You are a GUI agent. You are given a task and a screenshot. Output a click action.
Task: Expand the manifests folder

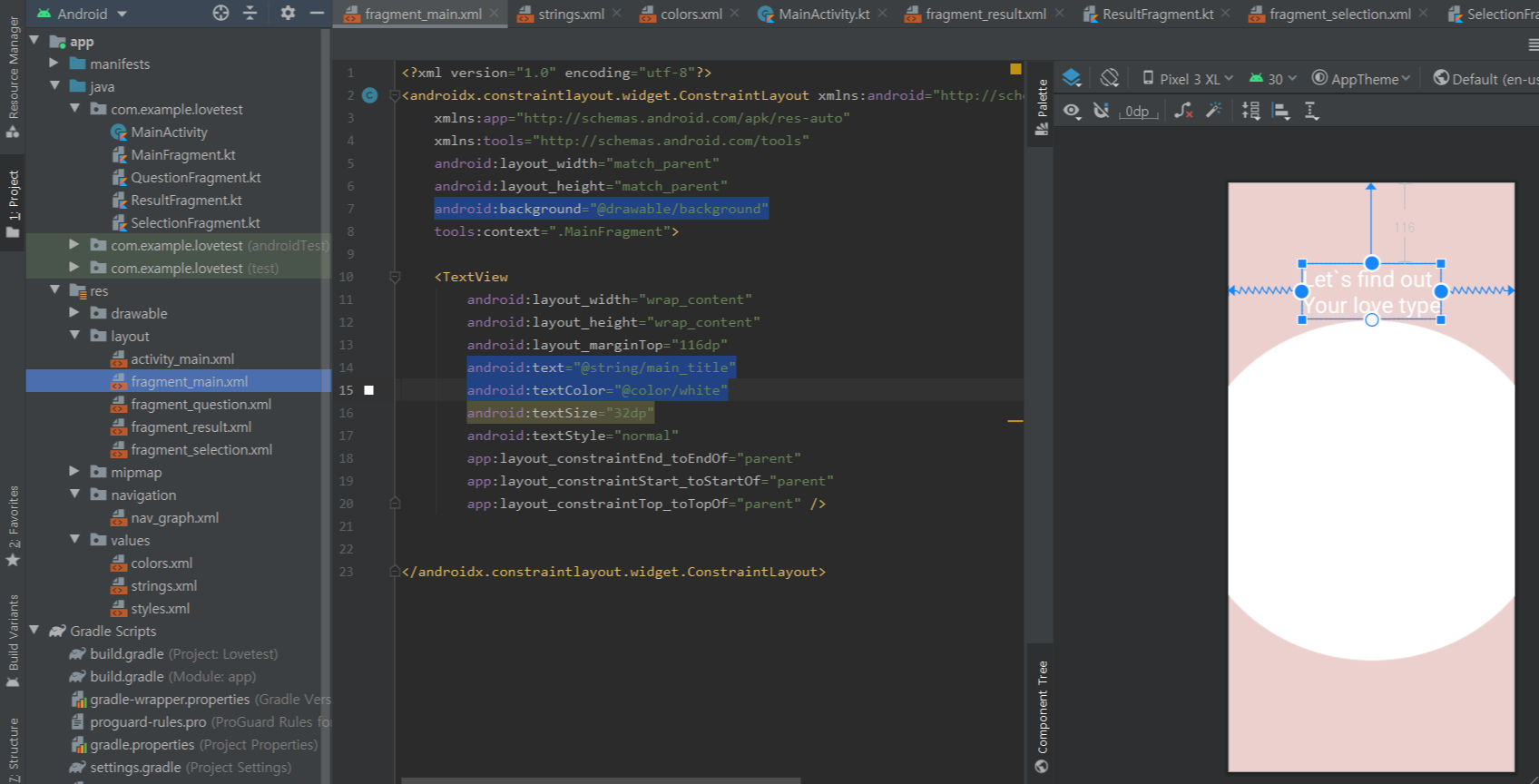point(54,64)
